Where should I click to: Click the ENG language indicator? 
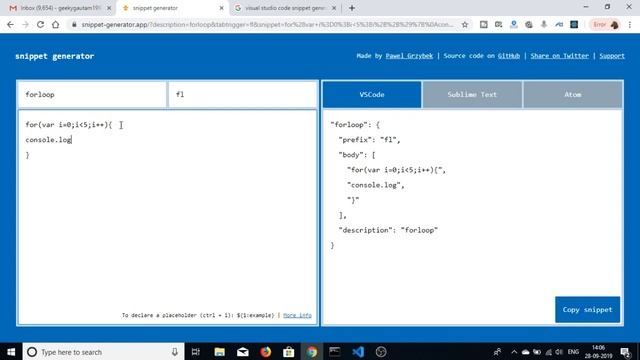(573, 352)
